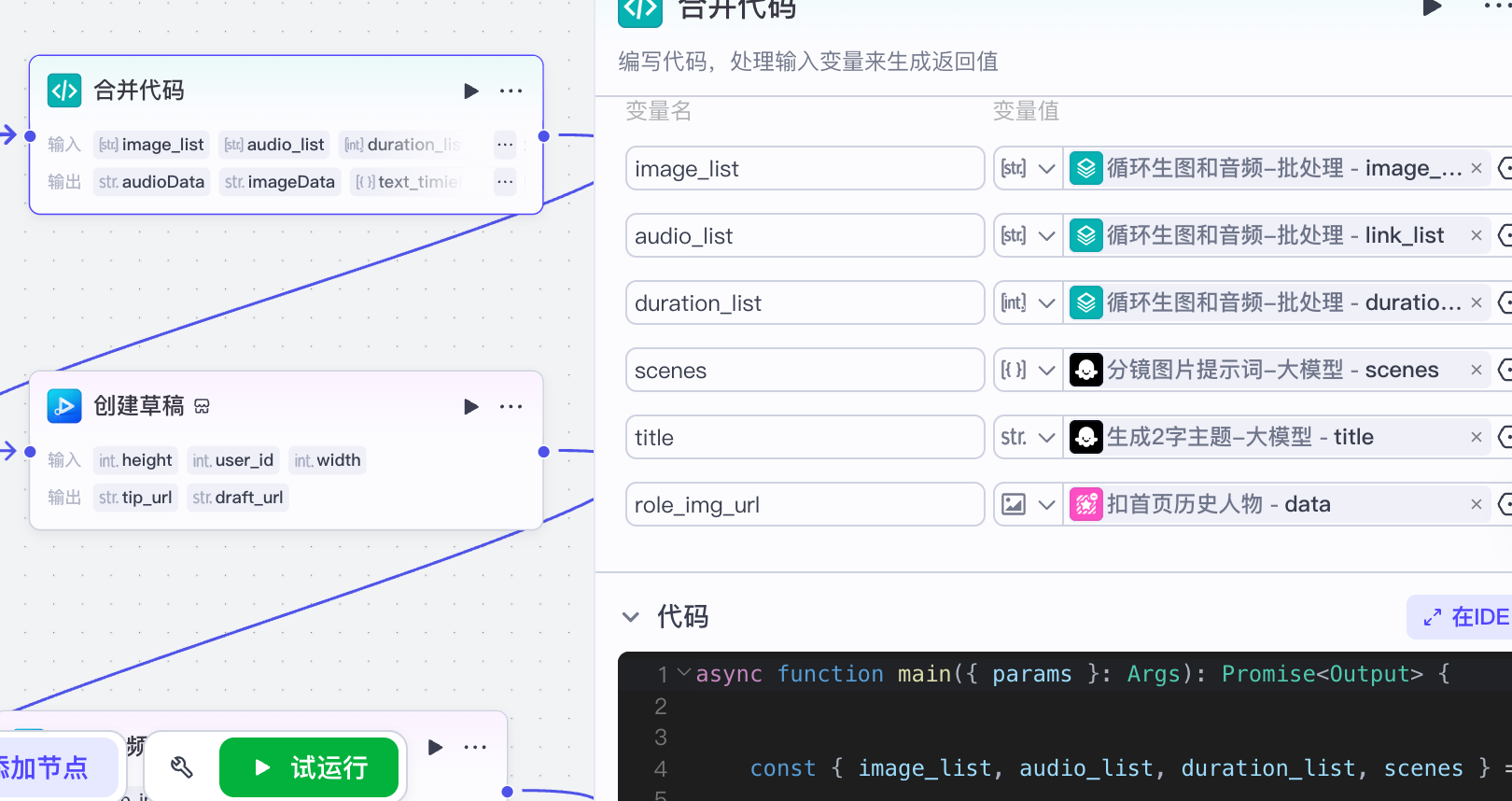Screen dimensions: 1512x801
Task: Expand hidden input variables in 合并代码 node
Action: click(x=505, y=145)
